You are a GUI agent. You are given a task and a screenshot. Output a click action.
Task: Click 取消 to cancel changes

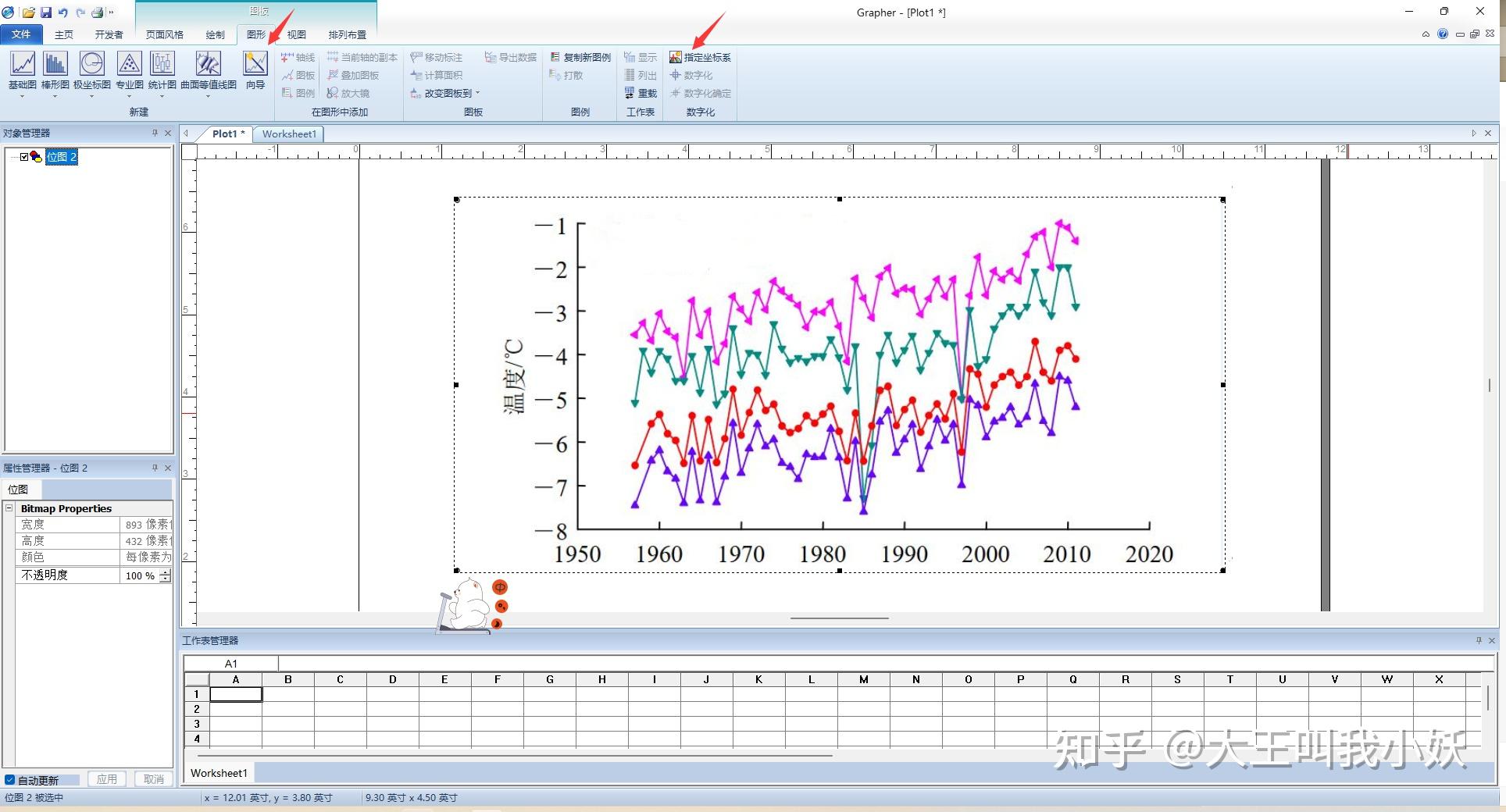pyautogui.click(x=153, y=778)
